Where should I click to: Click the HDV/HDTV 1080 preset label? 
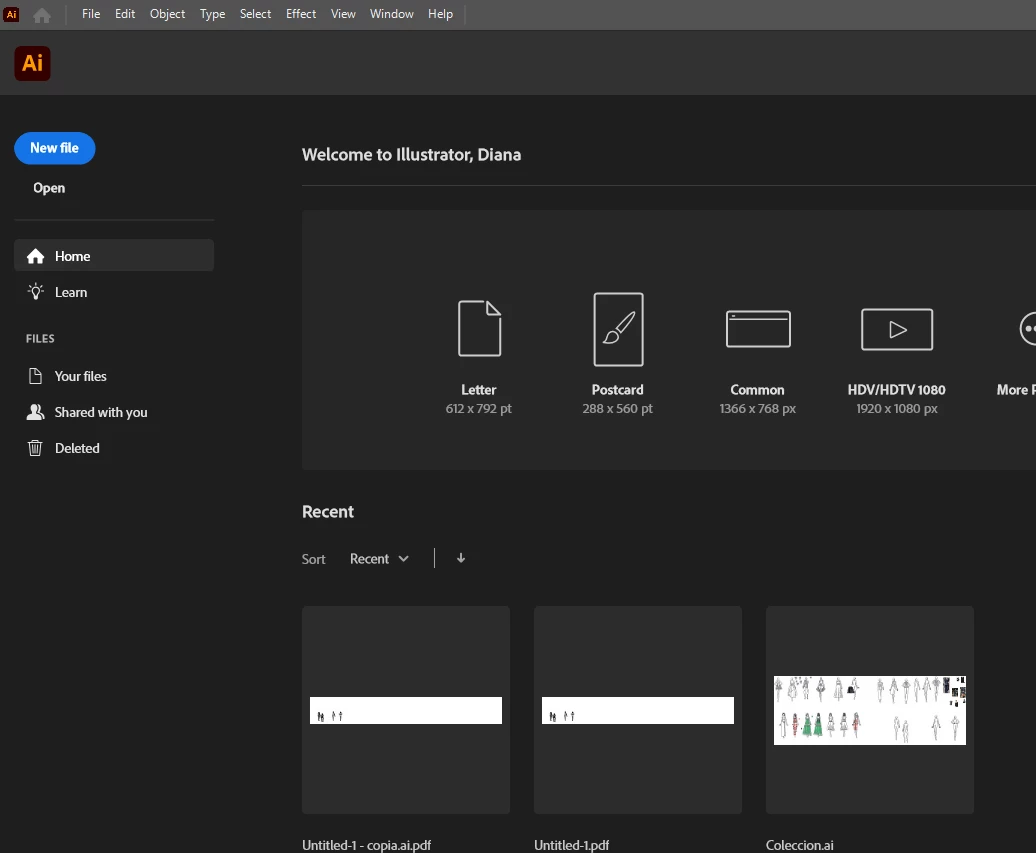point(897,390)
